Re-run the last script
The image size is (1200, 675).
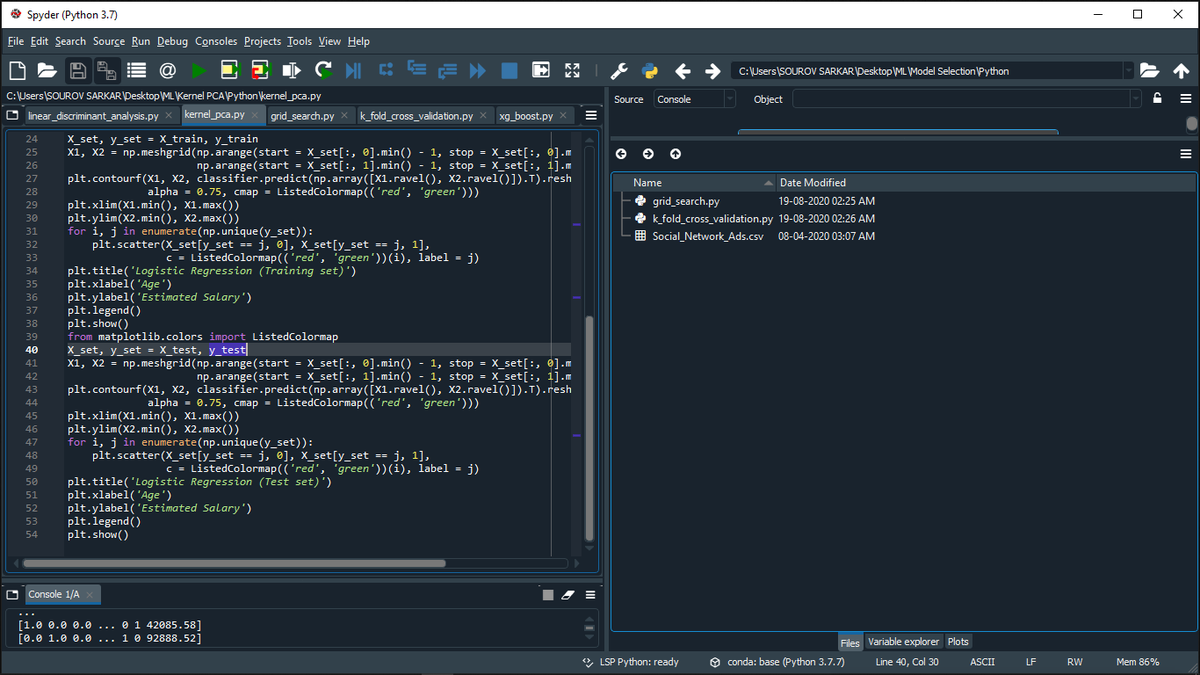tap(323, 71)
